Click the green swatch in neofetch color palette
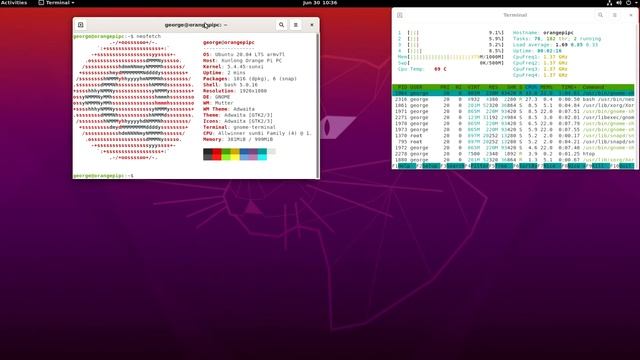The image size is (640, 360). click(226, 154)
